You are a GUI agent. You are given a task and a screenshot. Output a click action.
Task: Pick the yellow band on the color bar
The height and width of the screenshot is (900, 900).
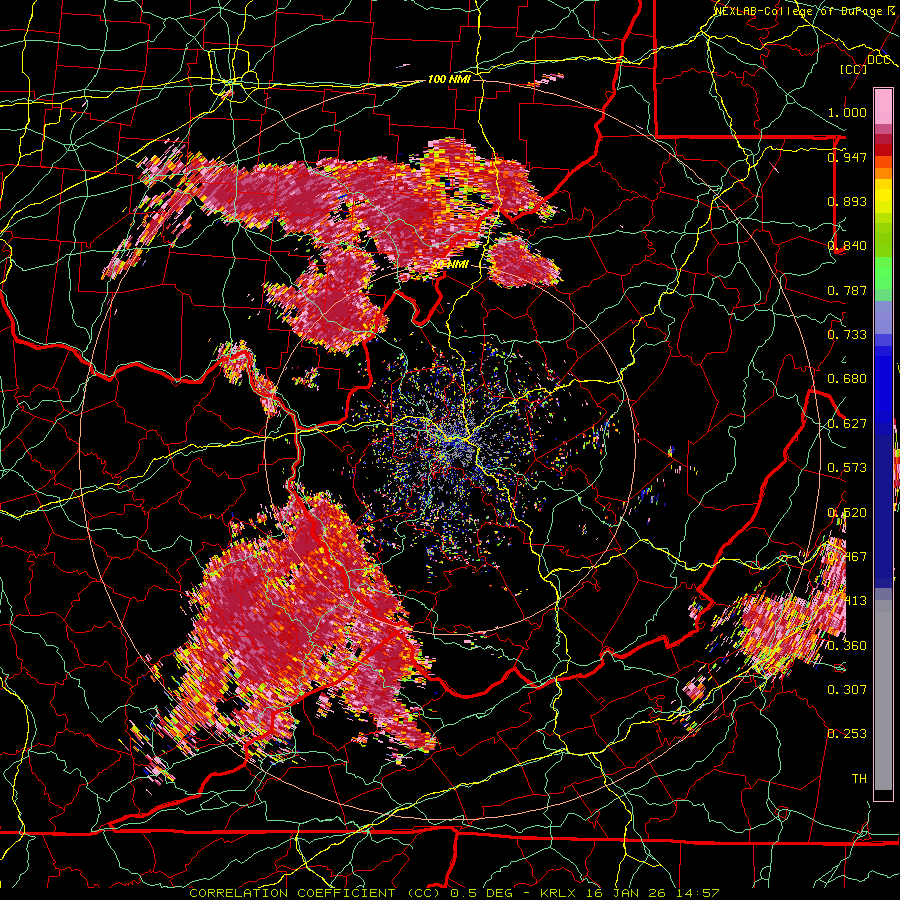point(883,197)
